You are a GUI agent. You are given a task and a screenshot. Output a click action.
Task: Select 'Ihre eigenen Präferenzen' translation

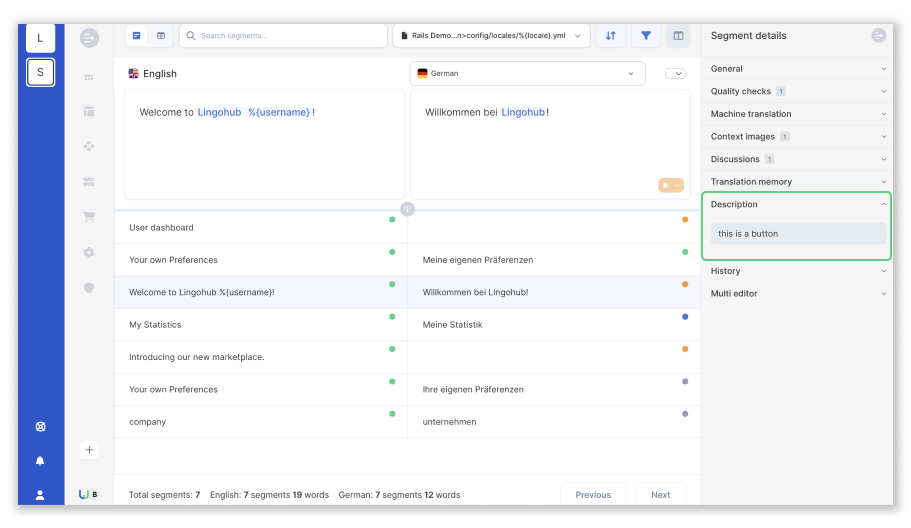(473, 389)
